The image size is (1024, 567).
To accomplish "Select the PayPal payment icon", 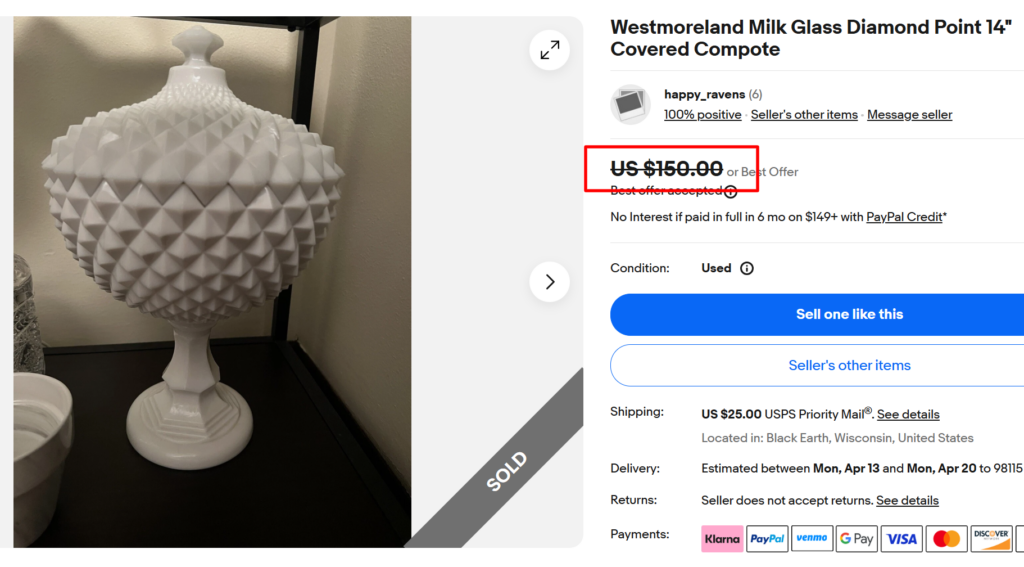I will point(767,539).
